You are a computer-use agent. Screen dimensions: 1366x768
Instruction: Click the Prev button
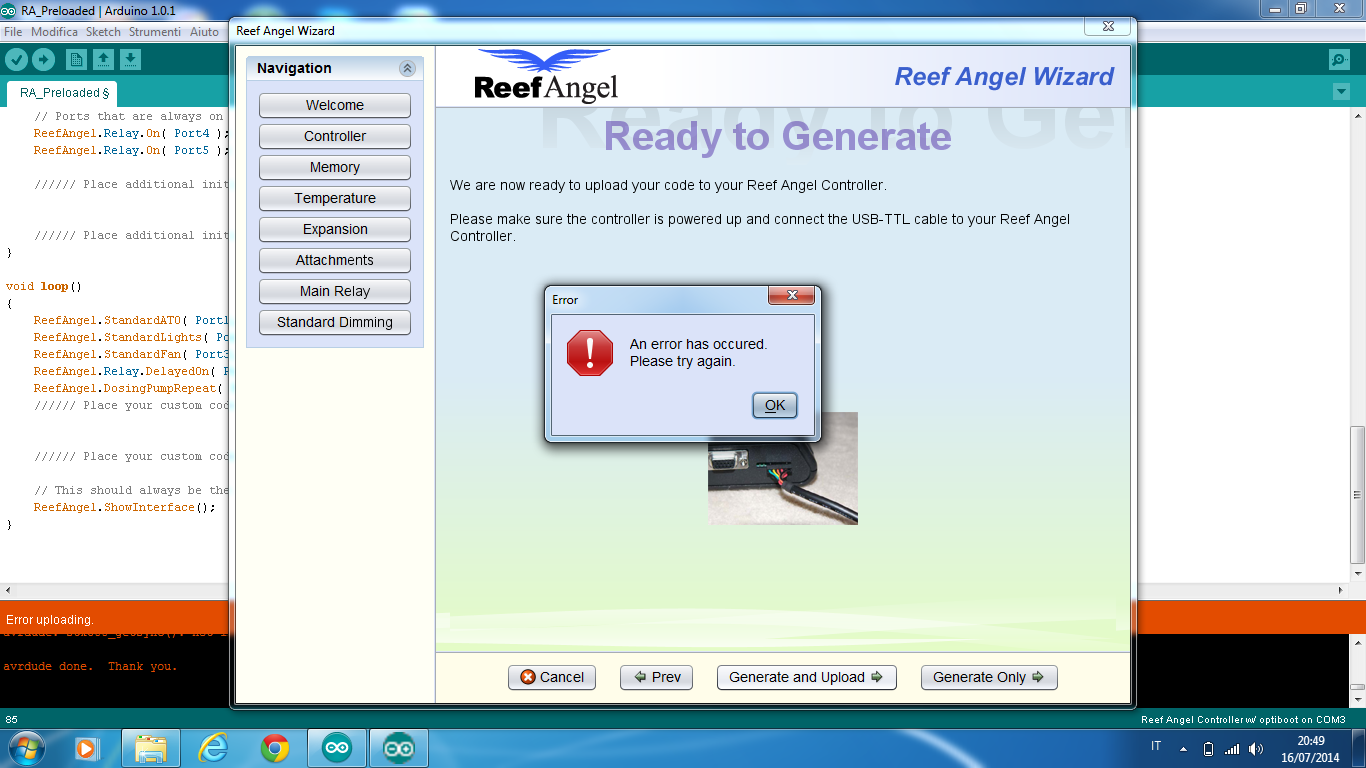point(656,677)
